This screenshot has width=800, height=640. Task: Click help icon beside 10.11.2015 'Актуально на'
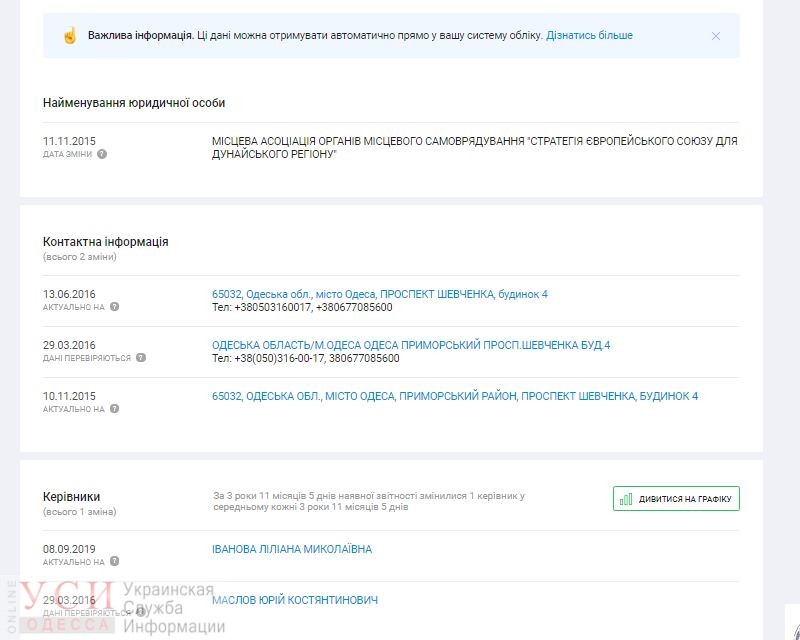click(x=114, y=409)
